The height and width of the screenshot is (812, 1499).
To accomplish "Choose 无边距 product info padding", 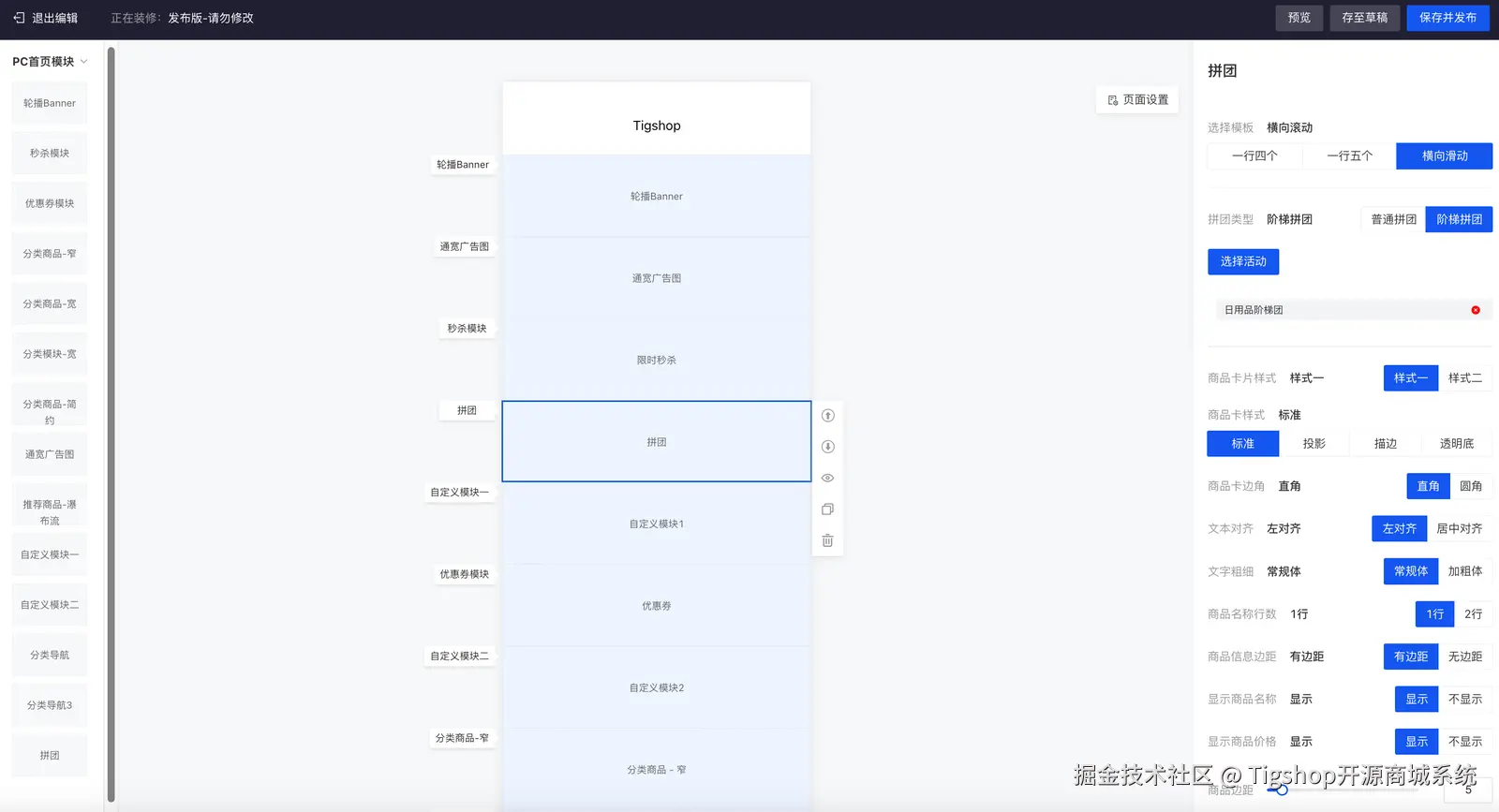I will click(x=1465, y=657).
